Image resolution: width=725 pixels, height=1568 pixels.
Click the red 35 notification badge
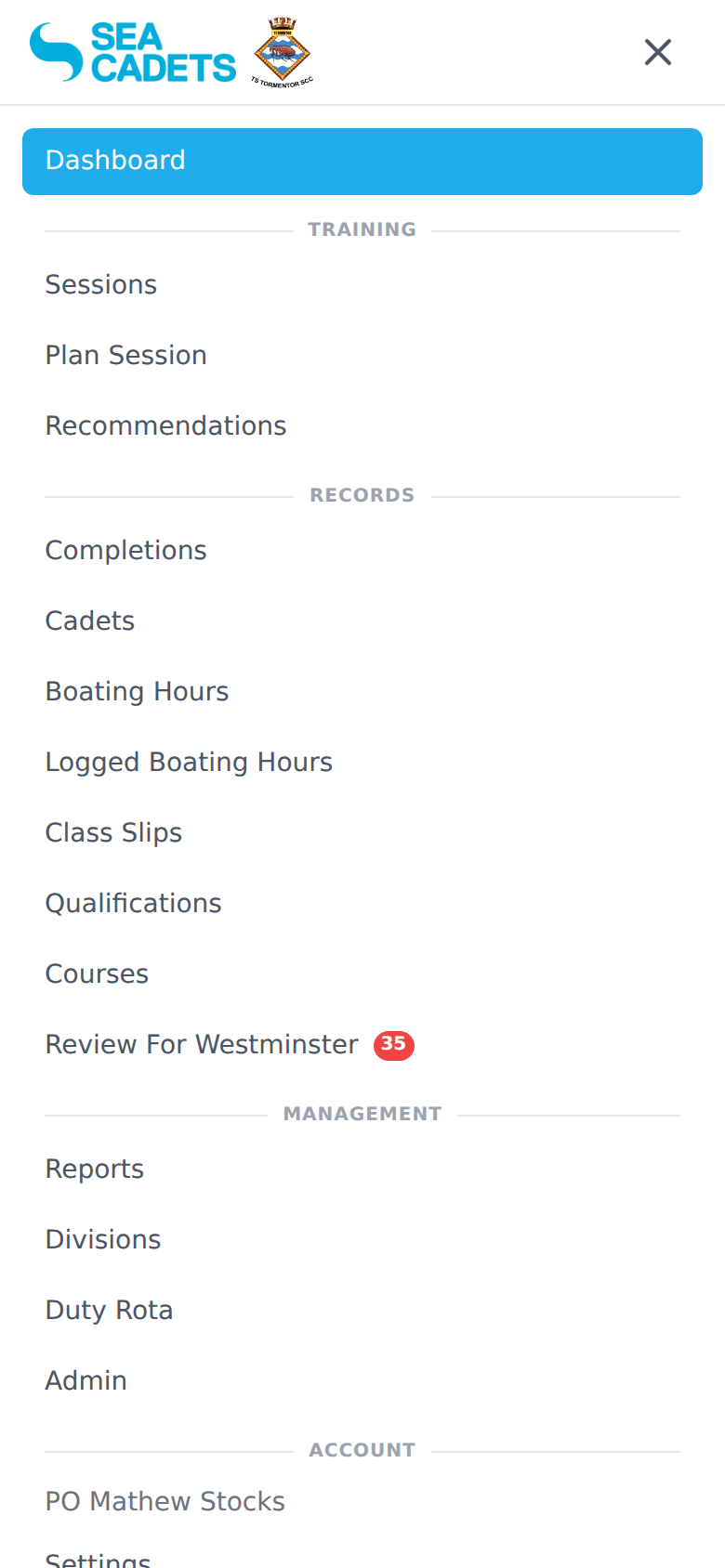coord(392,1045)
